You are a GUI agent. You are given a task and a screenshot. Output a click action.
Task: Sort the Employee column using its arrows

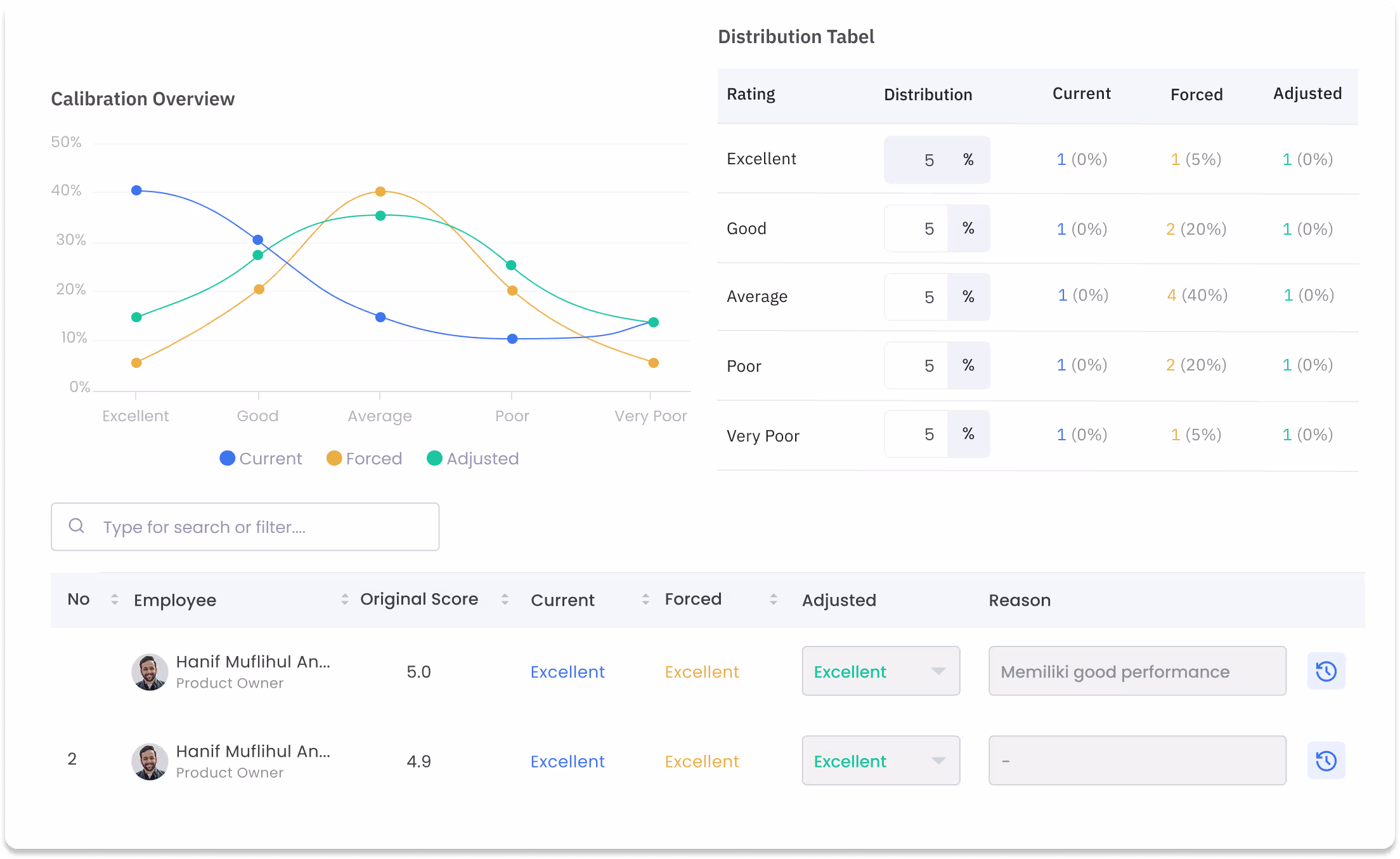pos(345,600)
